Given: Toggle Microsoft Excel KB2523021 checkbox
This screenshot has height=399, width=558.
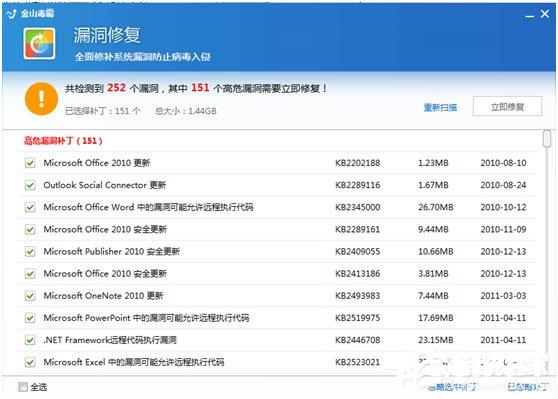Looking at the screenshot, I should click(30, 362).
